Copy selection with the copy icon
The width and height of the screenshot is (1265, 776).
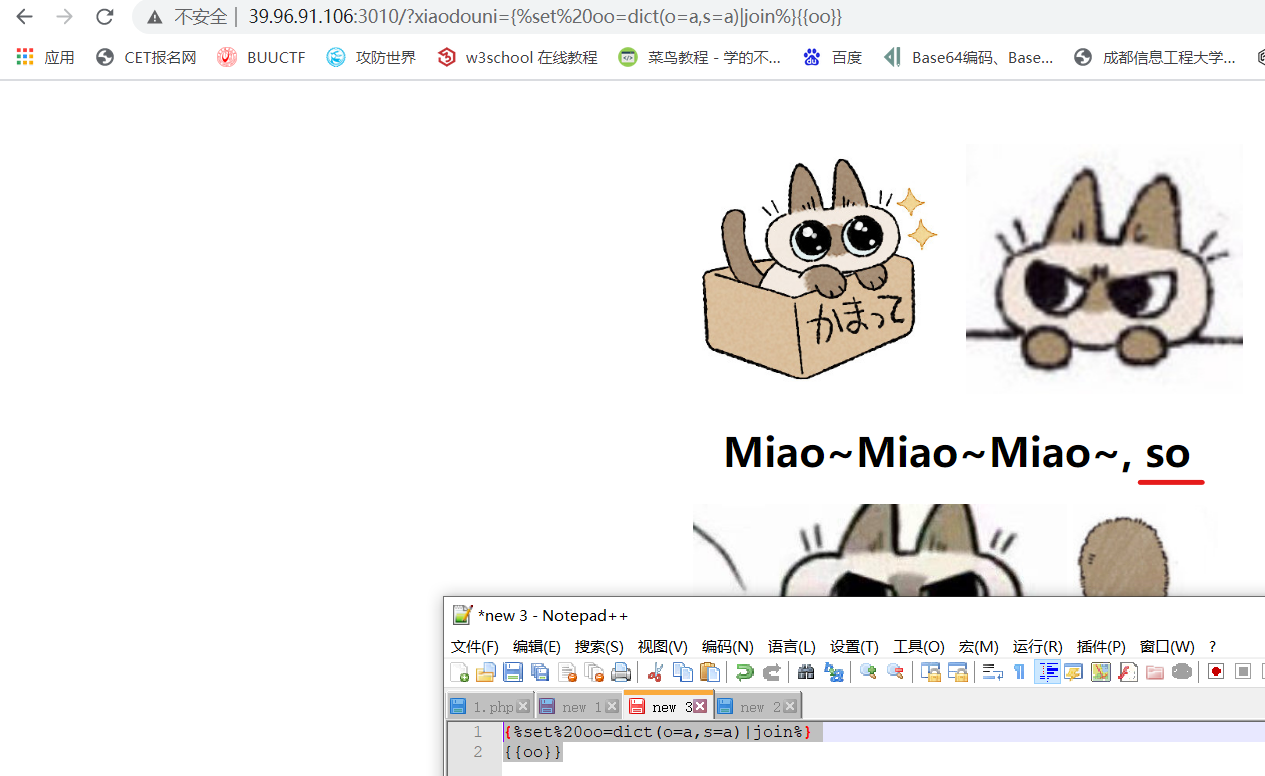tap(683, 672)
